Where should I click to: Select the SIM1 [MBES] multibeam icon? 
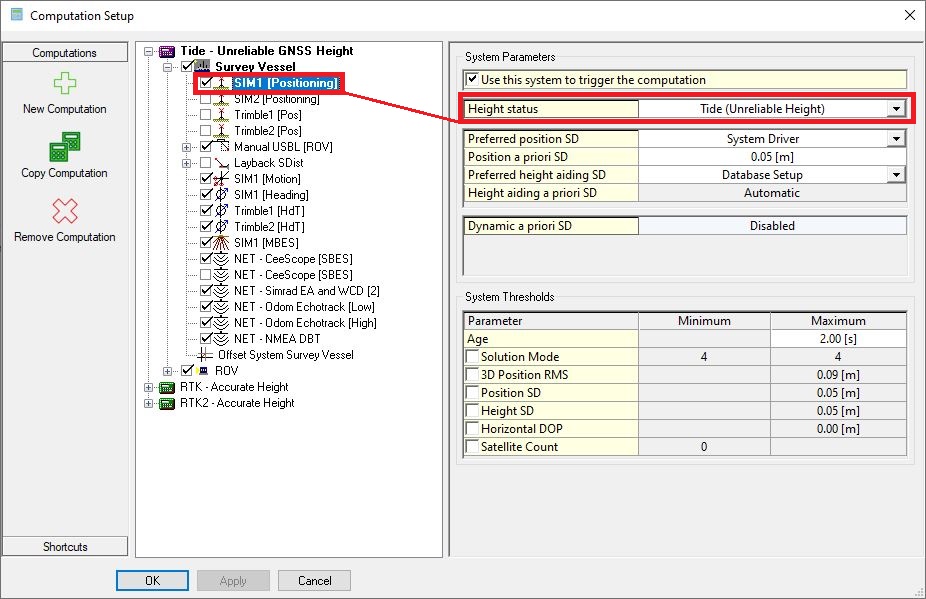point(222,243)
